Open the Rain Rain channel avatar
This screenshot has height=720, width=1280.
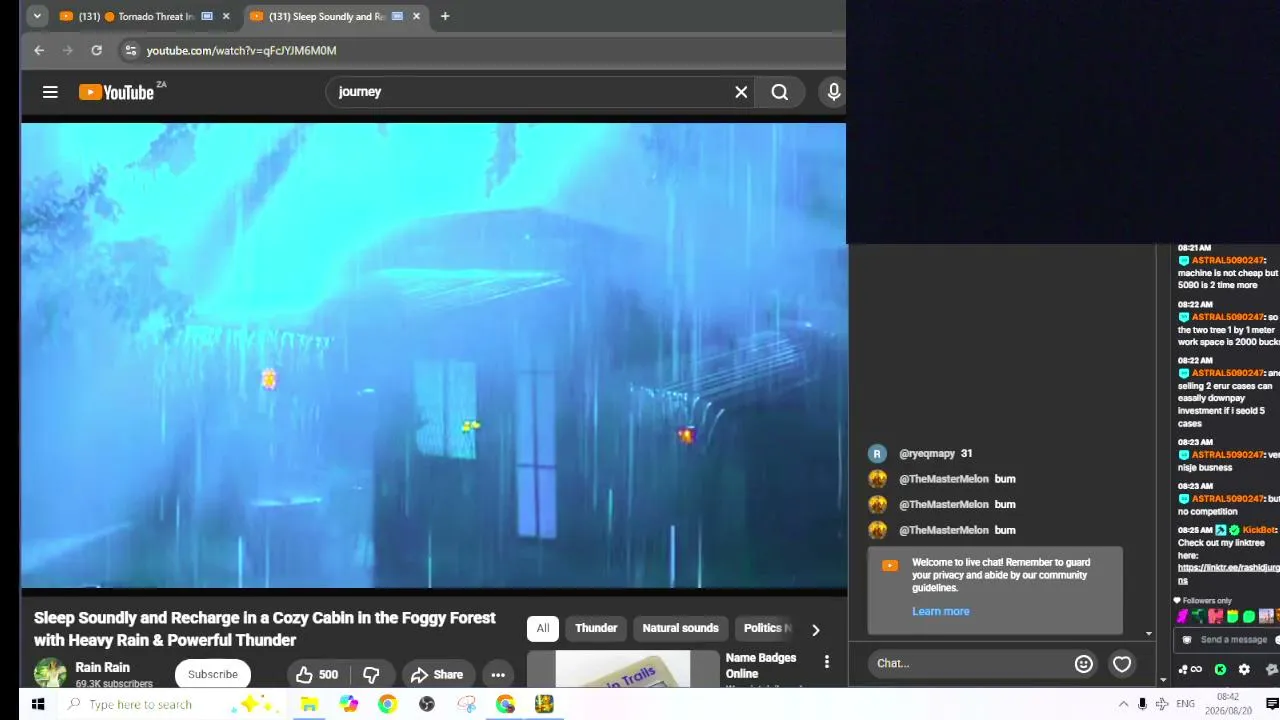[x=50, y=673]
